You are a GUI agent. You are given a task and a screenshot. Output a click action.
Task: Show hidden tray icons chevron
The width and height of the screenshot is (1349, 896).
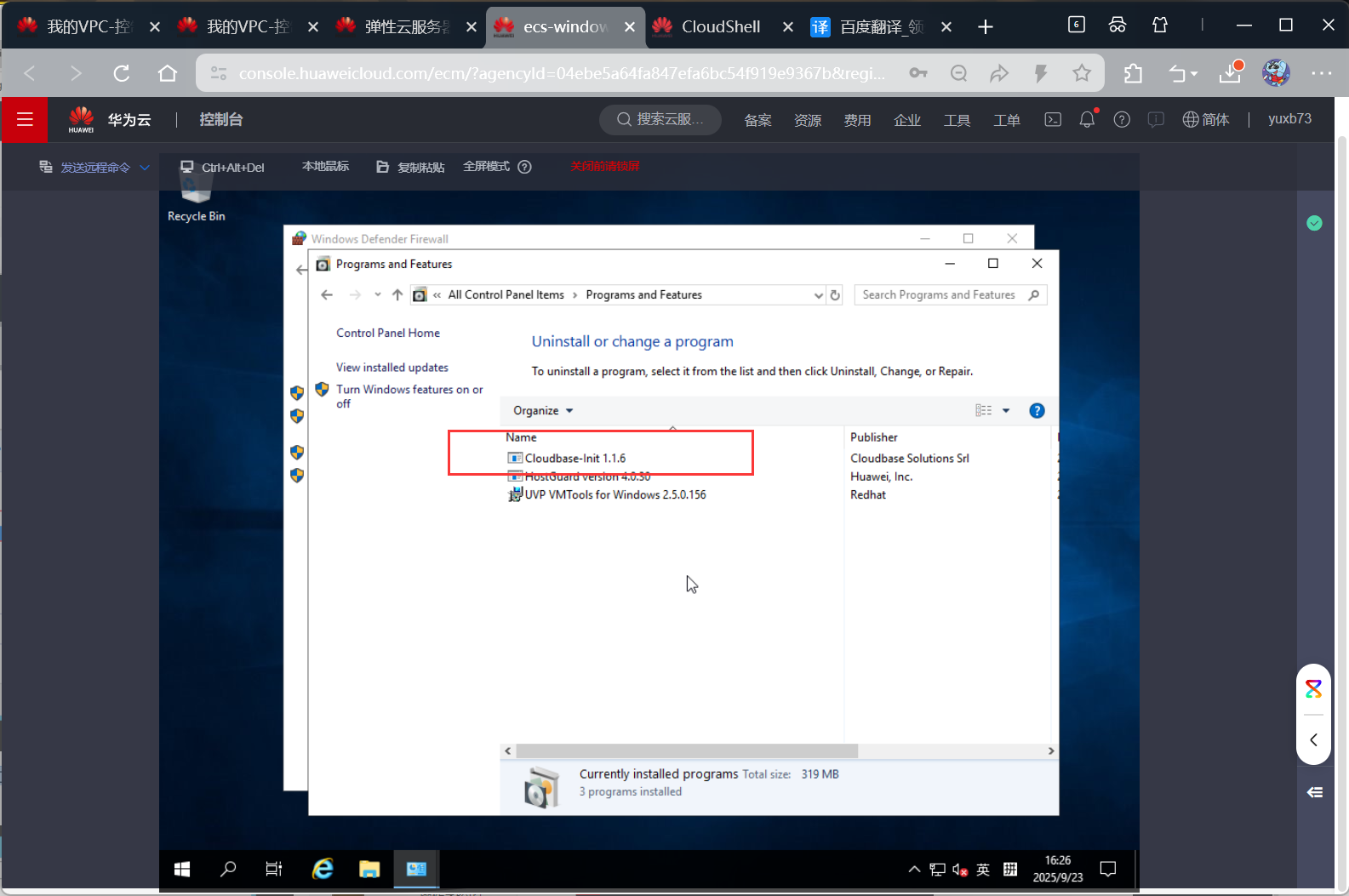coord(914,869)
